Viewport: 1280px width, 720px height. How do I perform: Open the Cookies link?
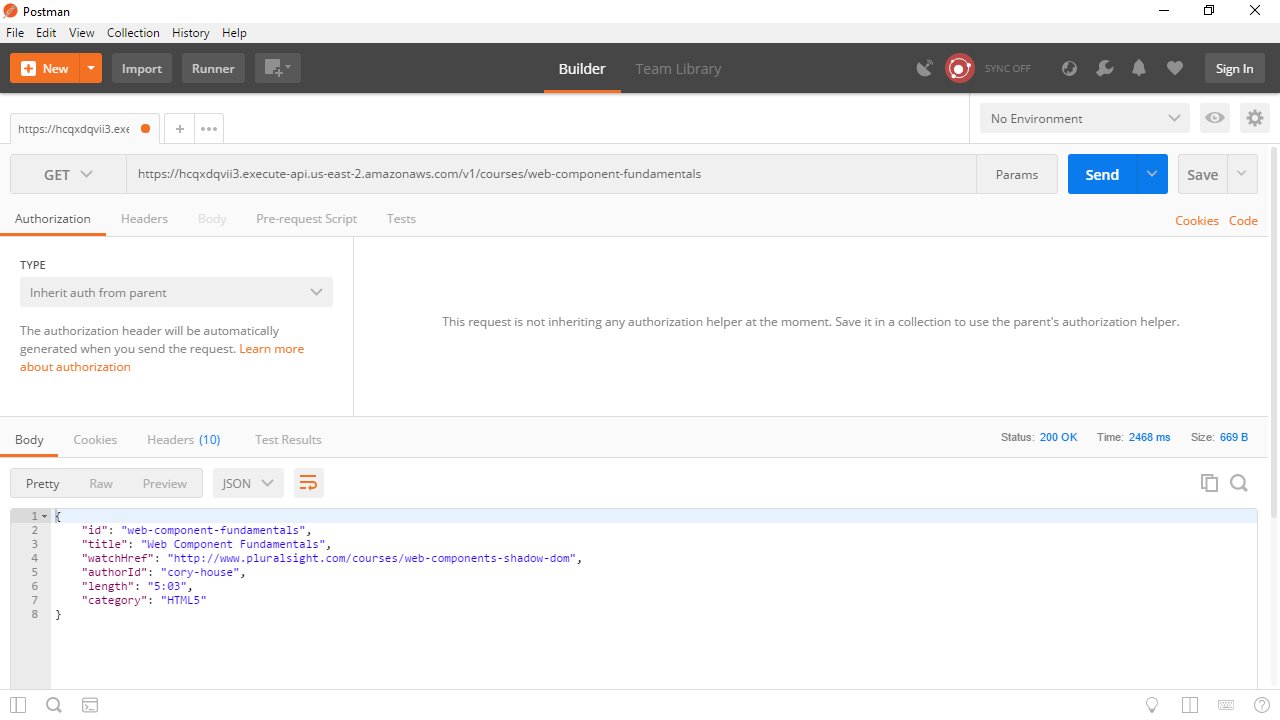[1197, 221]
